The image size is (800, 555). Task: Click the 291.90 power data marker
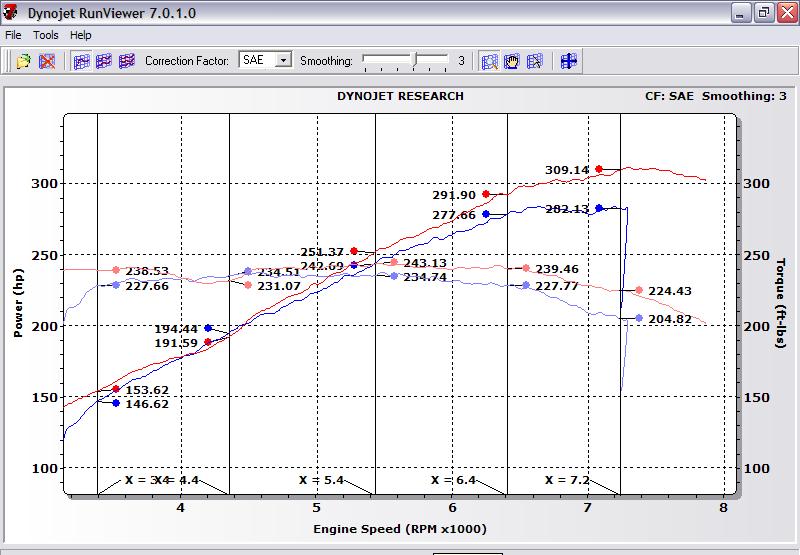pos(486,194)
